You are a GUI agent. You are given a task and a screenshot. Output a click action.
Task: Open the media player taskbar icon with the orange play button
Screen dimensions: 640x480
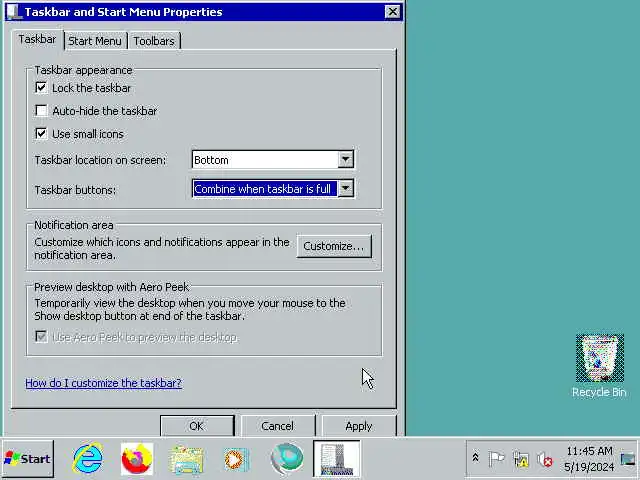(x=236, y=460)
